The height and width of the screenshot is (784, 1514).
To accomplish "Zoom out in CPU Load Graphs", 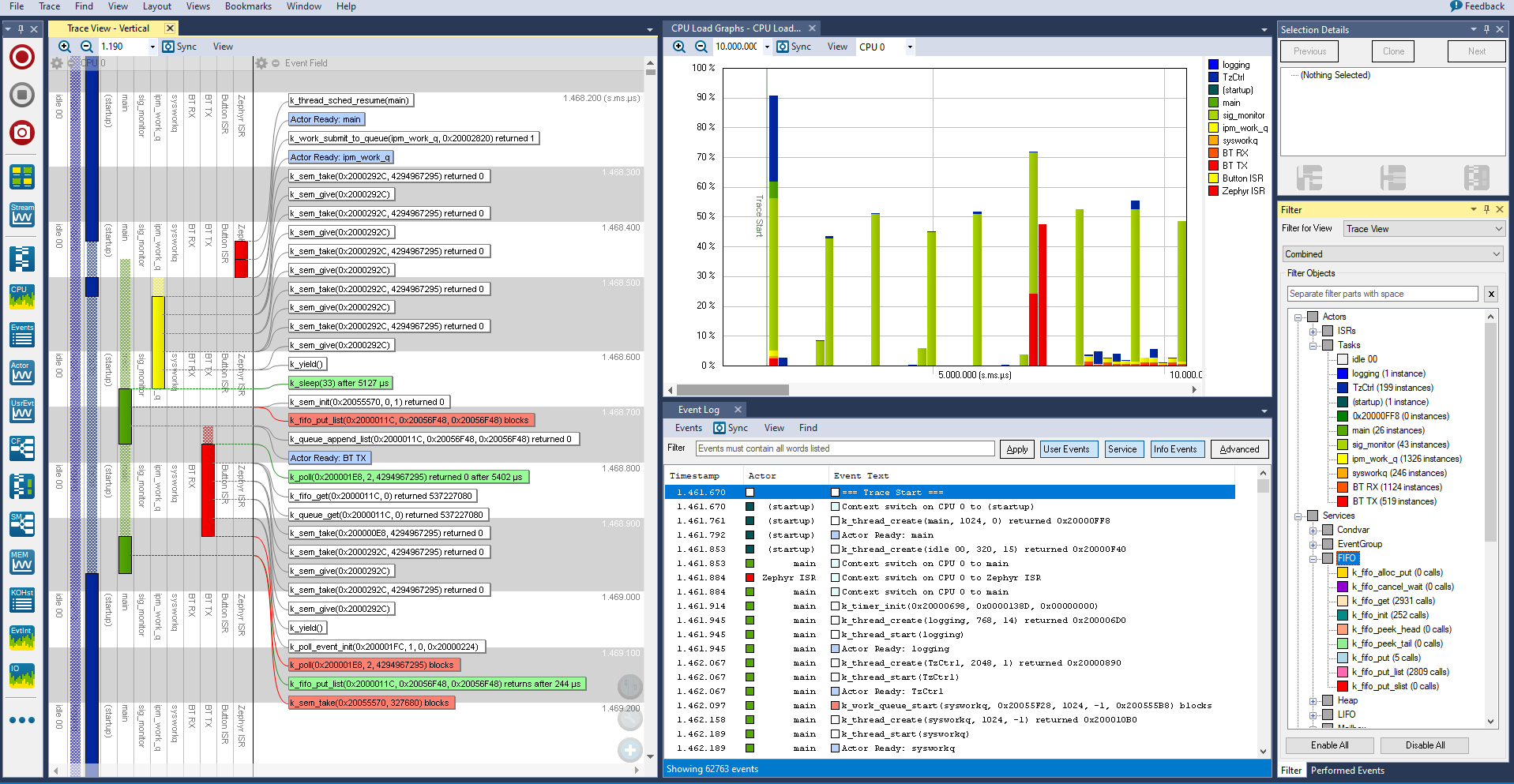I will click(x=701, y=47).
